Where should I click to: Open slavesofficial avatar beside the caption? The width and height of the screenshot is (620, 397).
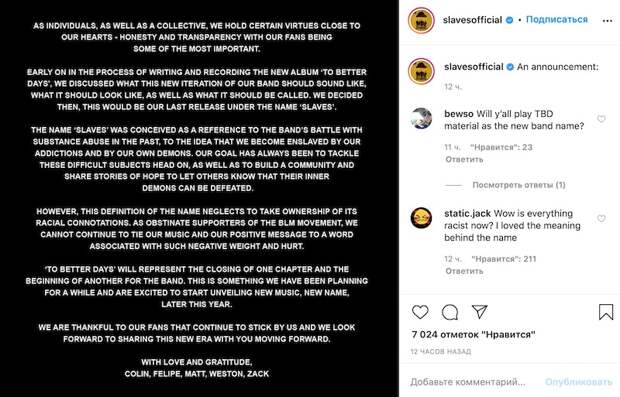[x=421, y=71]
